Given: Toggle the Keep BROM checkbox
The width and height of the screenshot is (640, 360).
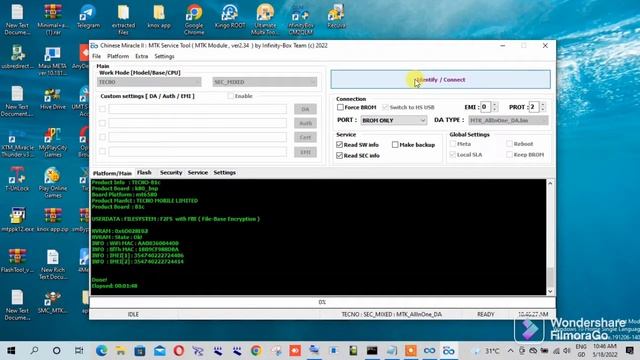Looking at the screenshot, I should [x=509, y=155].
